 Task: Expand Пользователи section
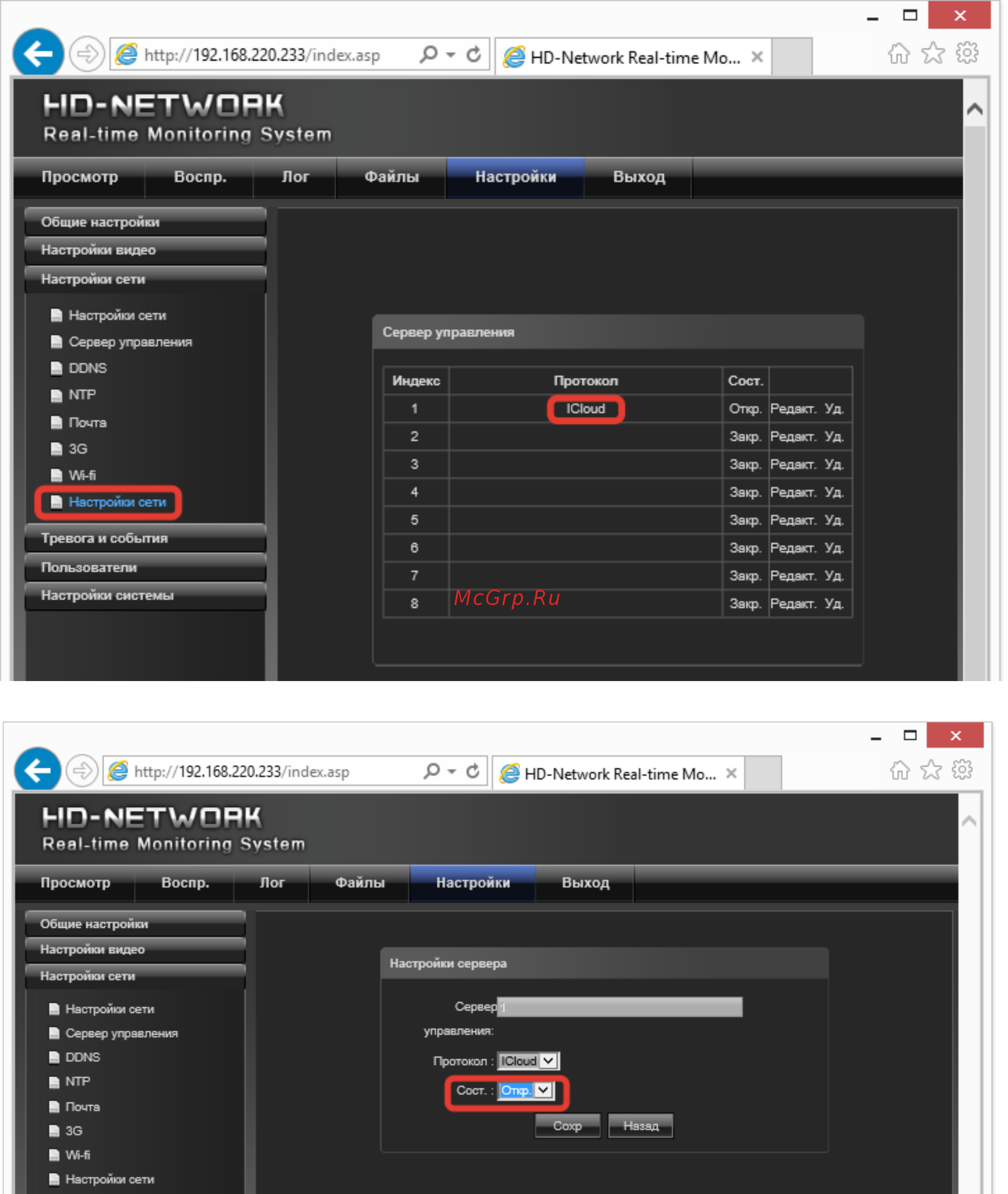click(145, 567)
